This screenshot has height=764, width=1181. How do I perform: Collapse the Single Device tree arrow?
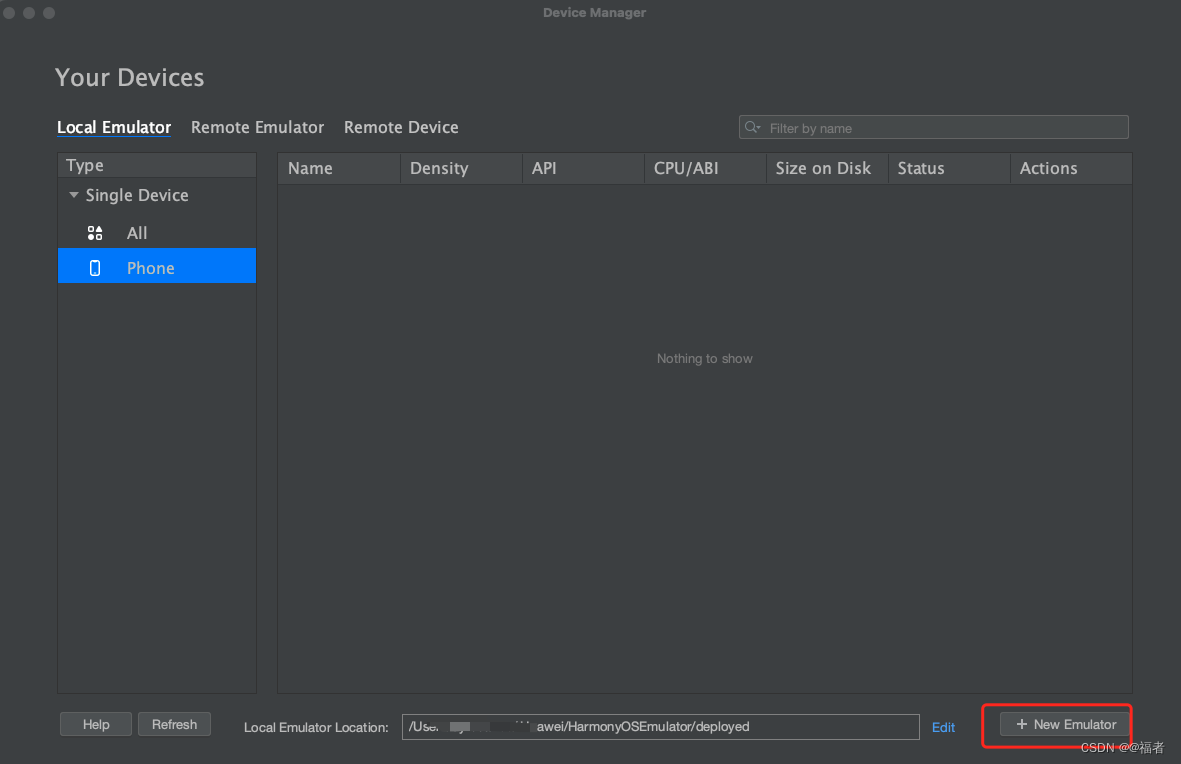click(74, 195)
